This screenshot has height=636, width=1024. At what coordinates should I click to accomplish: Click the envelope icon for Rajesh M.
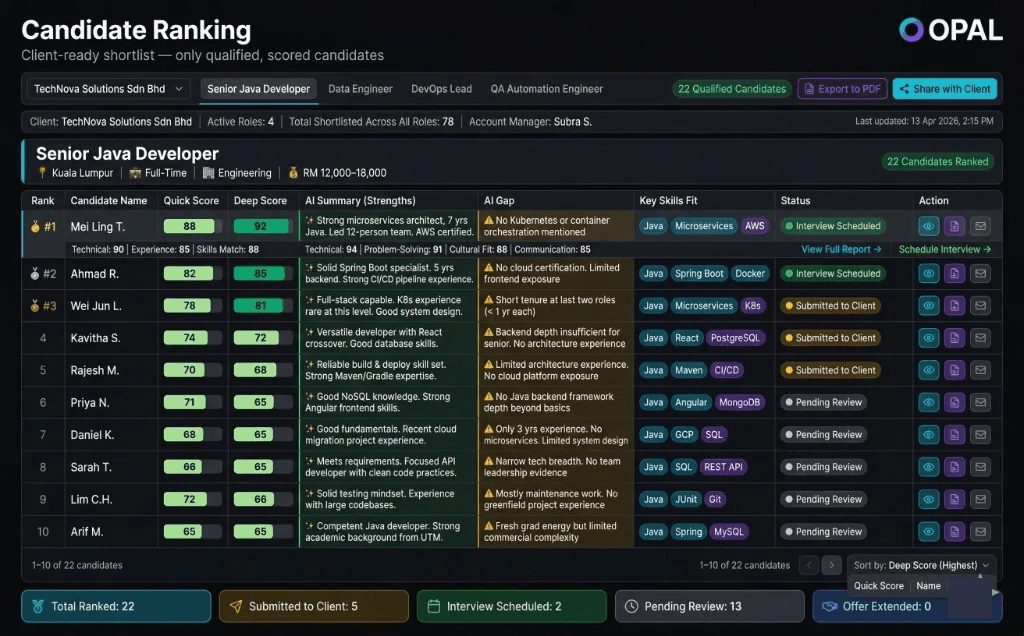click(980, 370)
